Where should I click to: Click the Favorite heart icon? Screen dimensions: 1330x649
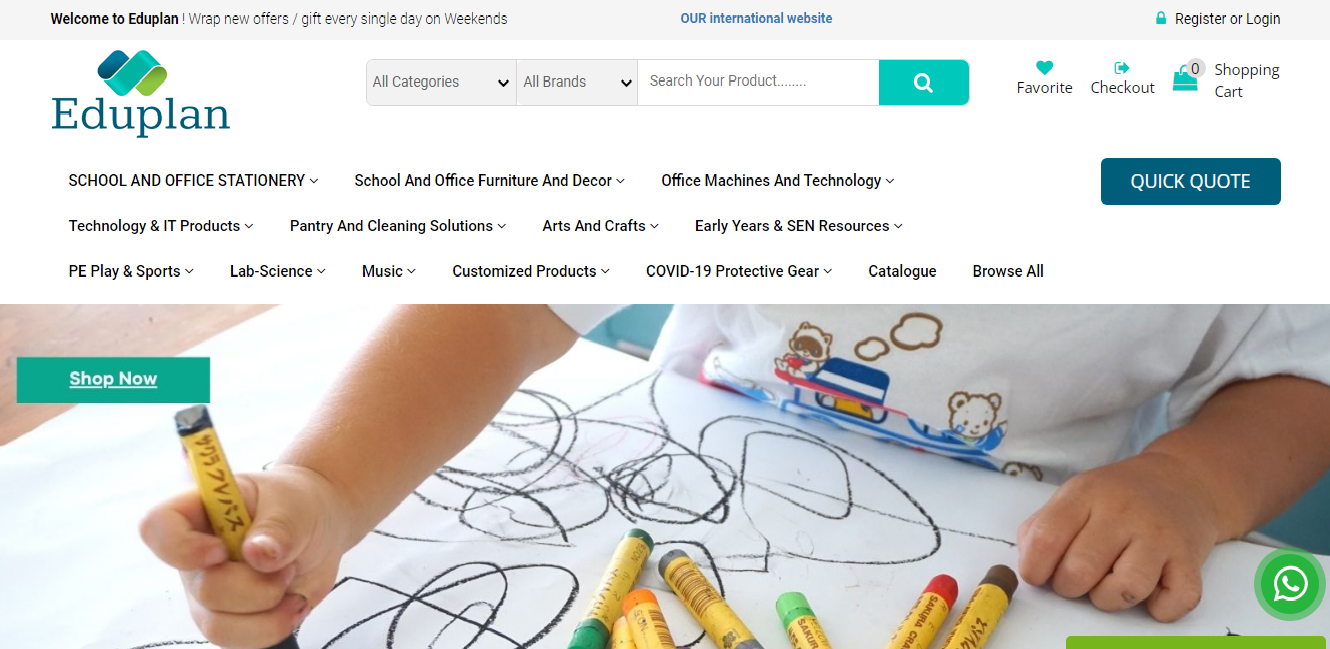point(1044,68)
